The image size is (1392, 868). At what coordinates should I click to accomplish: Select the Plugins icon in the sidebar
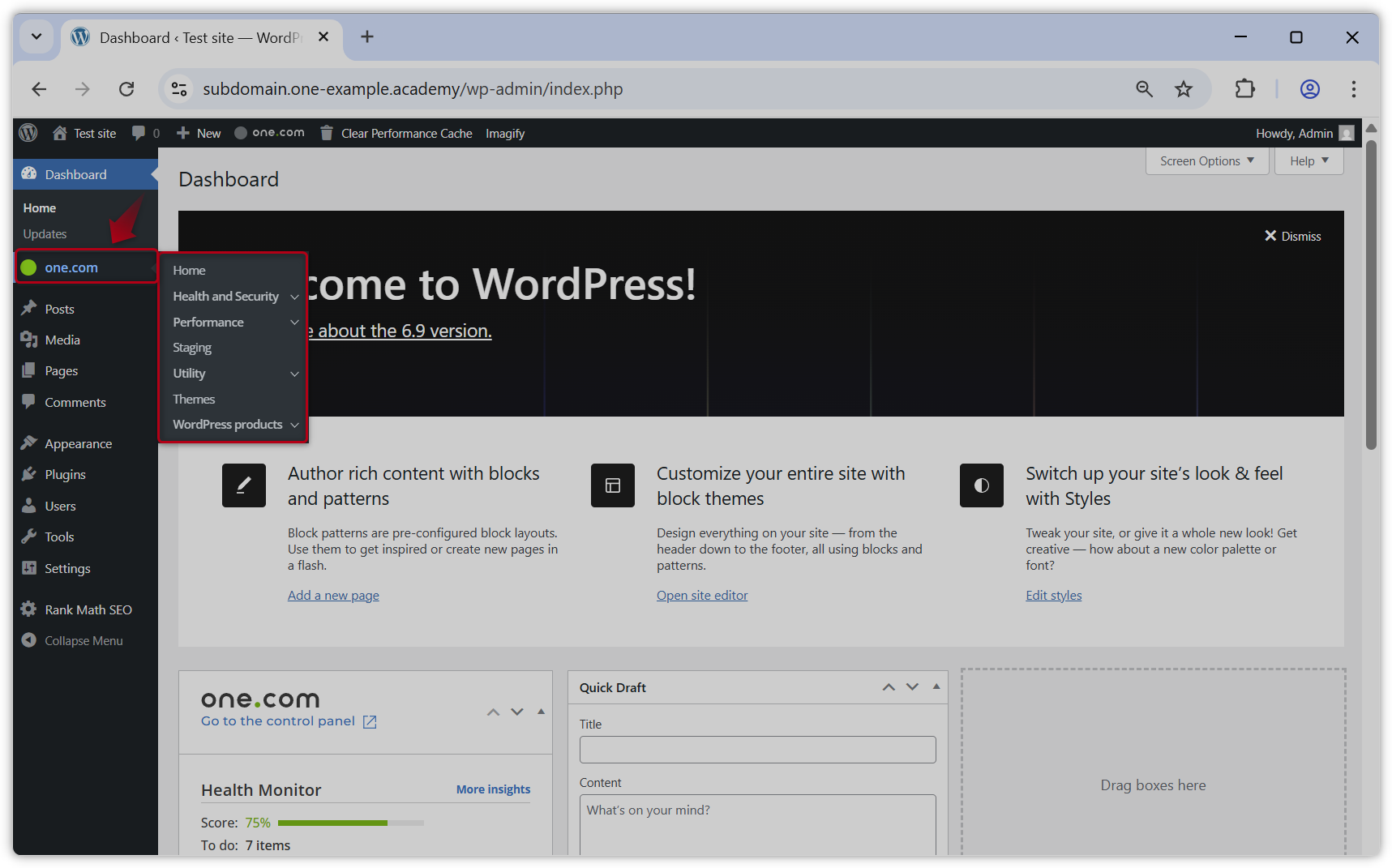click(x=29, y=474)
